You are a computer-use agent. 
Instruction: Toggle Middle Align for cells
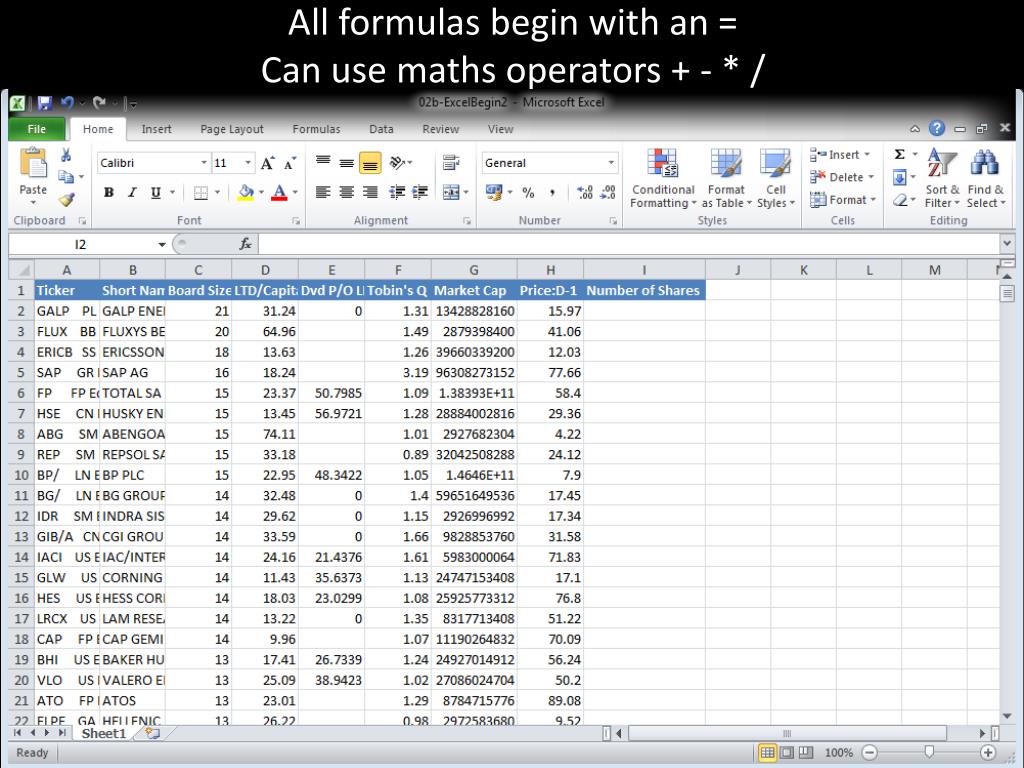click(346, 162)
